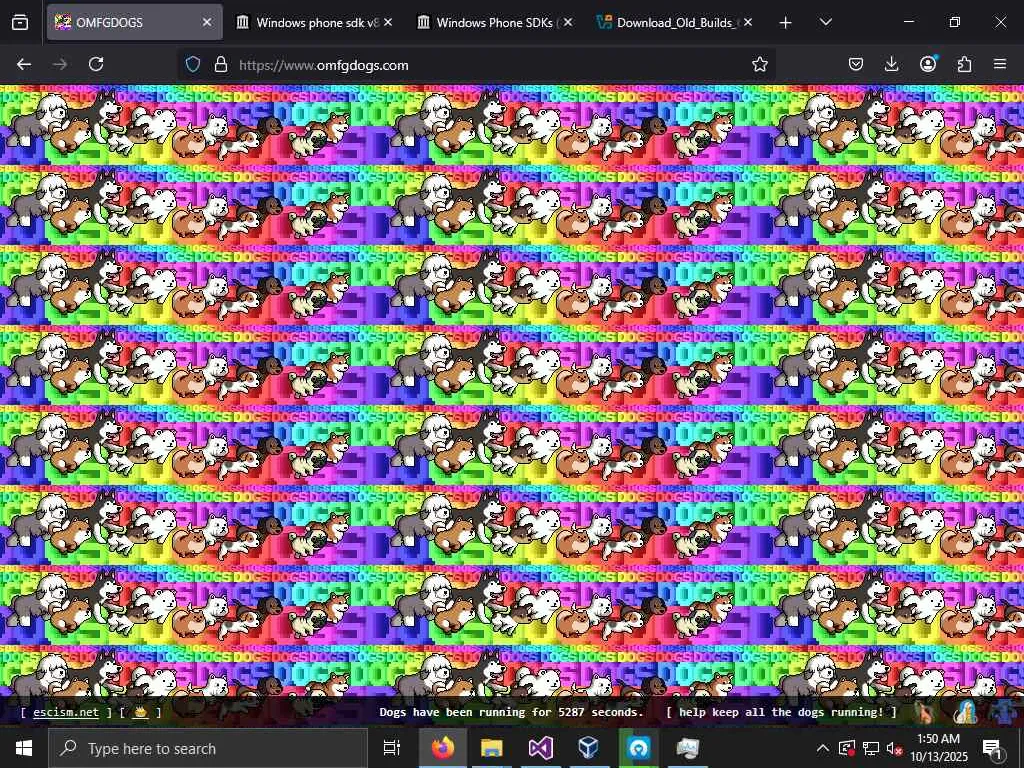Screen dimensions: 1024x768
Task: Minimize the Firefox window
Action: point(908,22)
